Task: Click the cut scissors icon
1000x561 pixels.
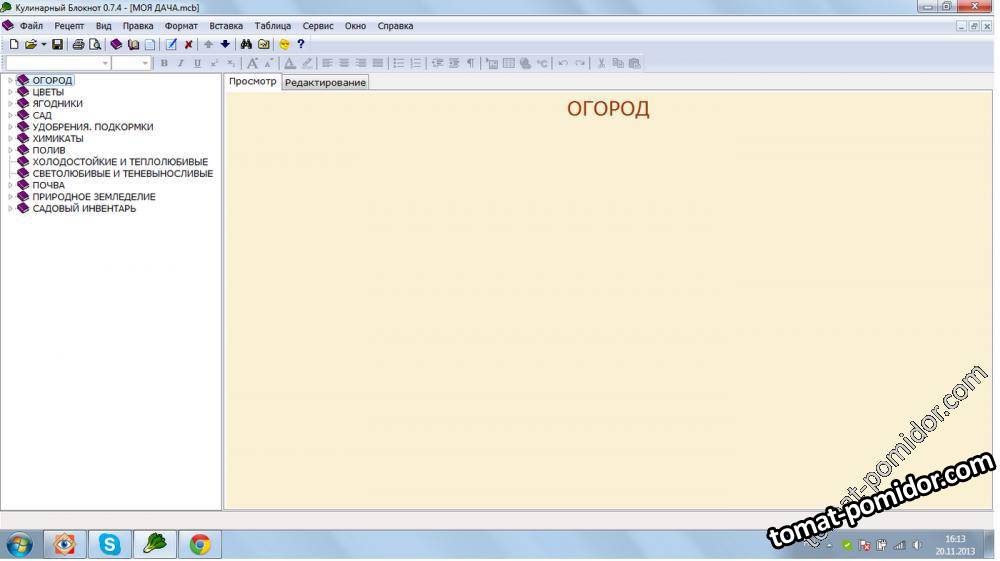Action: click(x=601, y=63)
